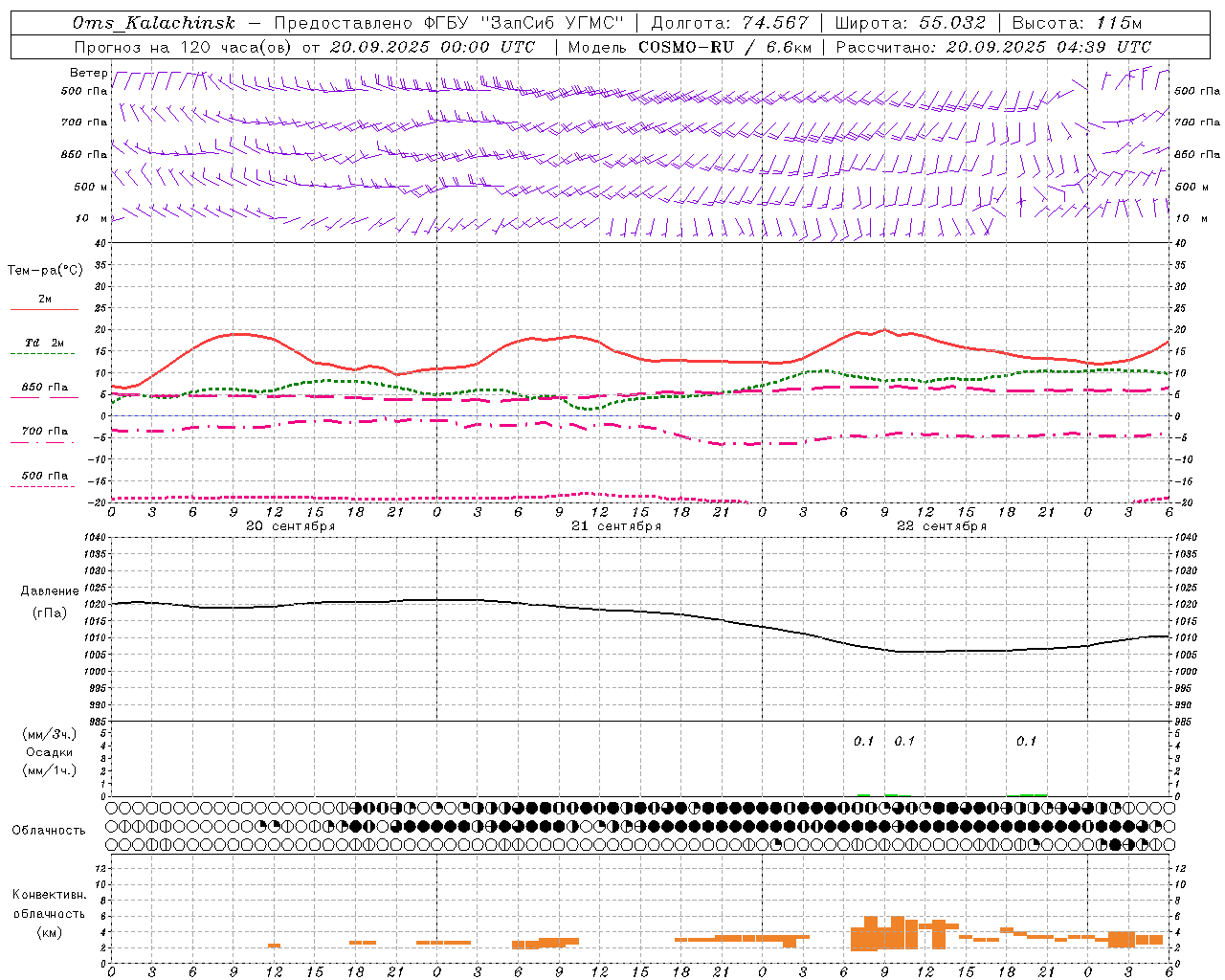The height and width of the screenshot is (980, 1225).
Task: Click the "500 м" wind level label on left
Action: [91, 187]
